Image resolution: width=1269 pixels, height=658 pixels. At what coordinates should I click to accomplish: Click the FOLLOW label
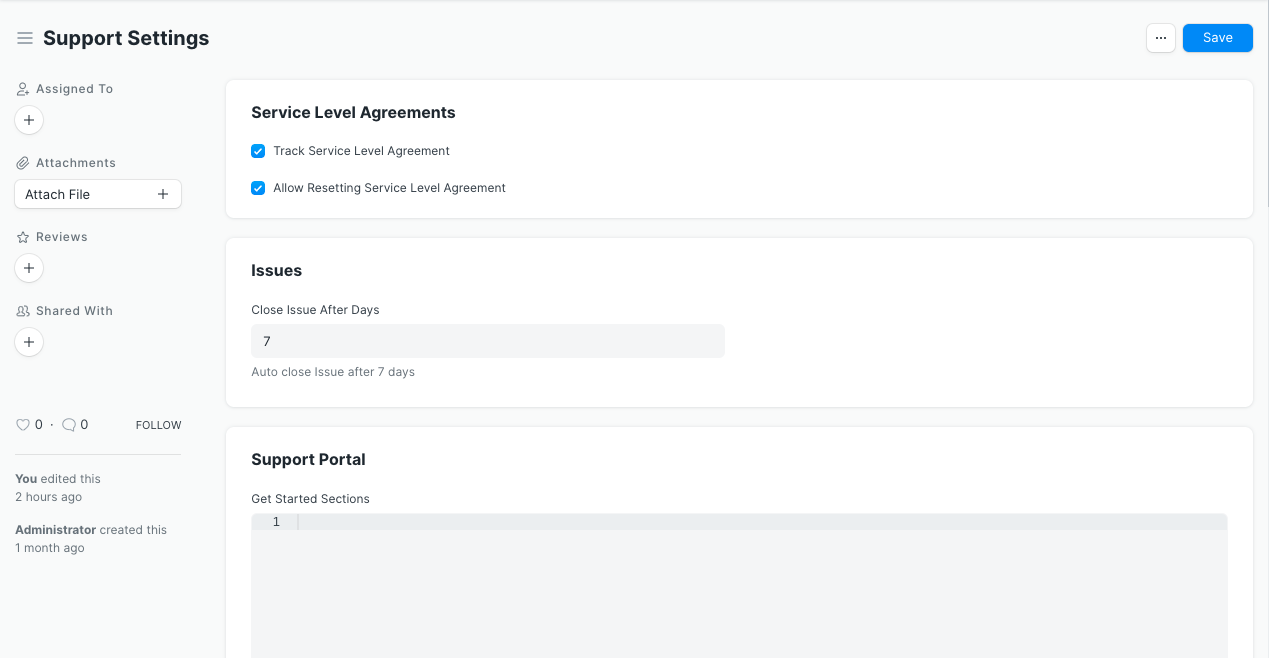click(x=158, y=424)
